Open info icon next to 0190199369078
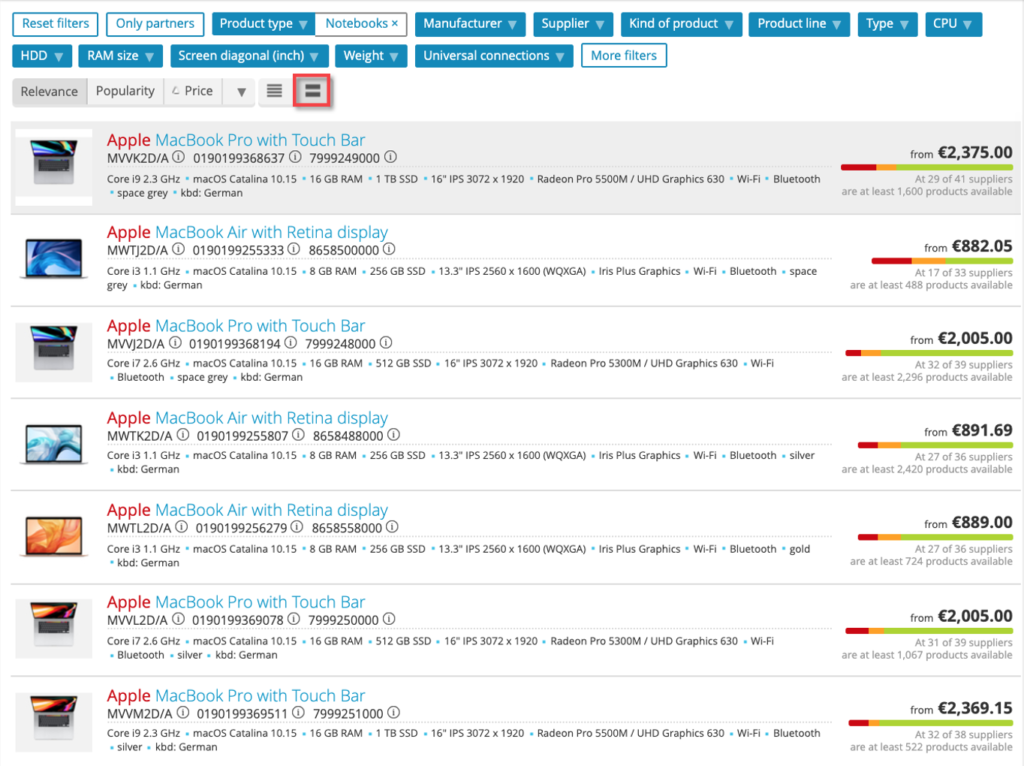 coord(294,619)
